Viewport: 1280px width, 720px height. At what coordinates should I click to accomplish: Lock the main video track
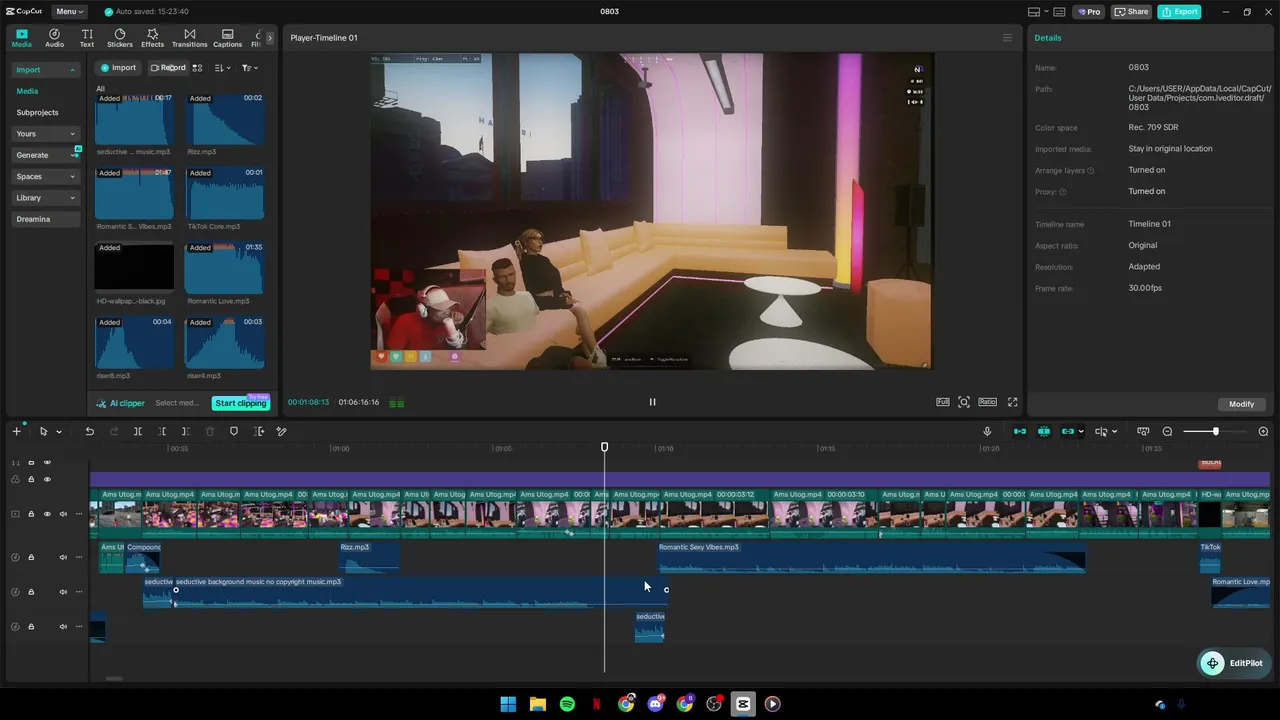[x=31, y=514]
